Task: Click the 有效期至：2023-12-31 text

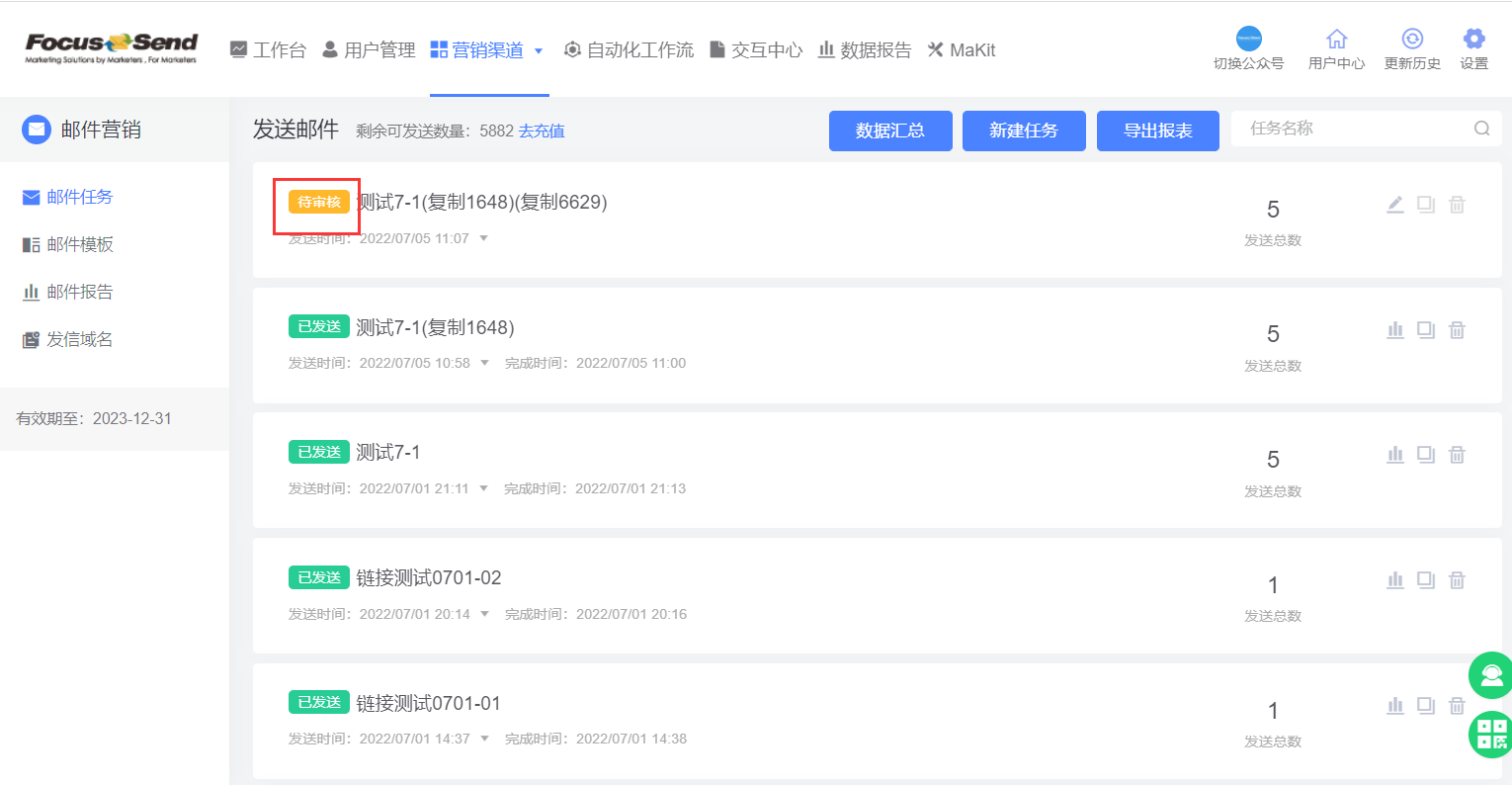Action: tap(94, 418)
